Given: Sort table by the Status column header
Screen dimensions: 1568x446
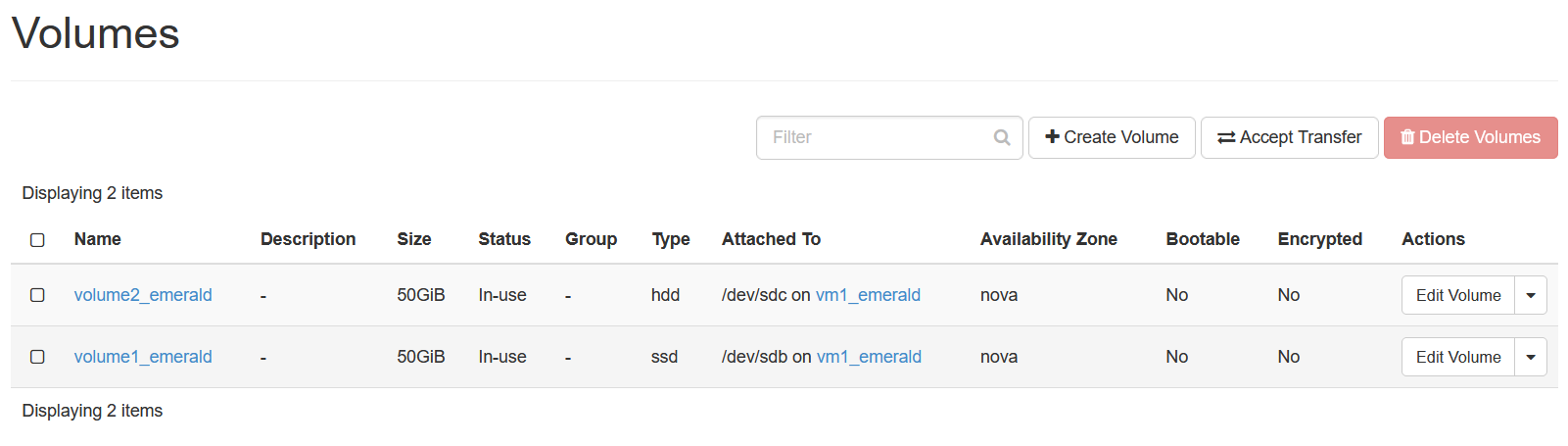Looking at the screenshot, I should 504,239.
